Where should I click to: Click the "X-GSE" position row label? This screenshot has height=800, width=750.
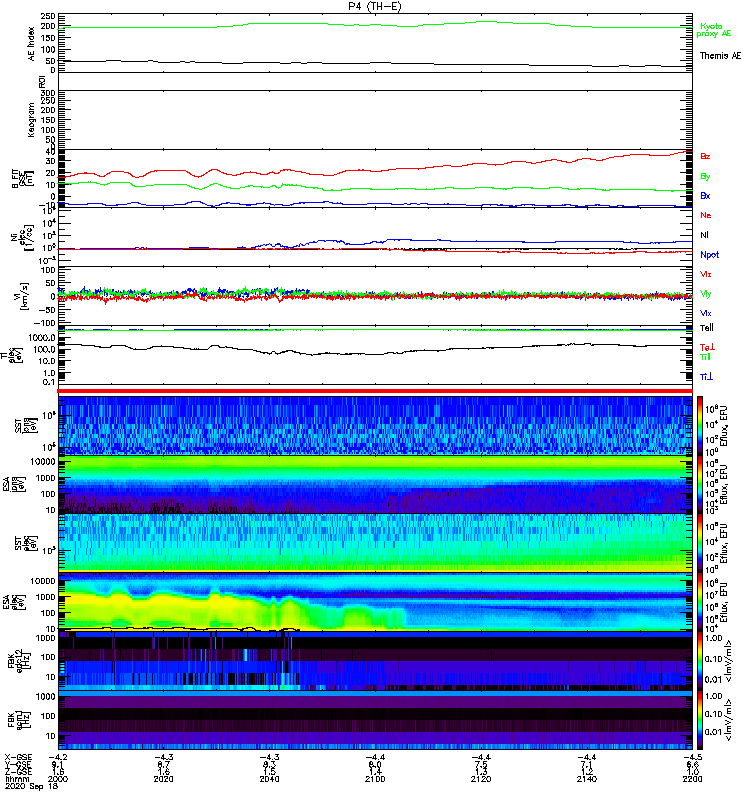(18, 757)
